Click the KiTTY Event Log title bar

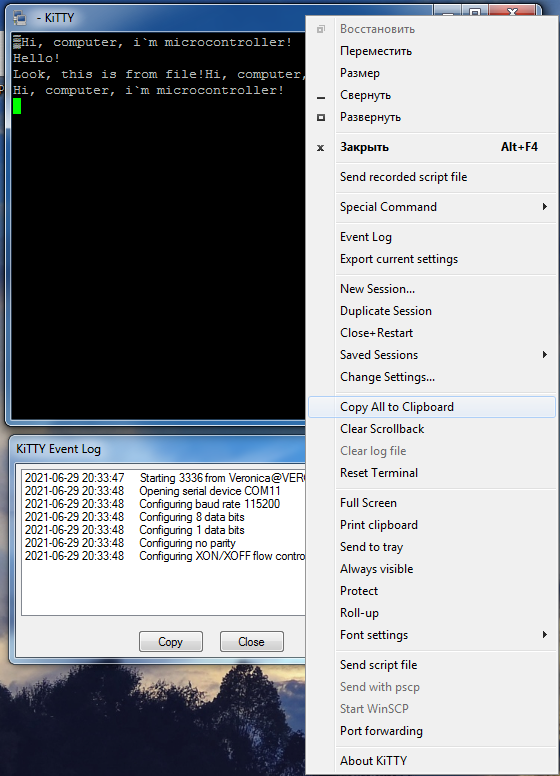[157, 449]
